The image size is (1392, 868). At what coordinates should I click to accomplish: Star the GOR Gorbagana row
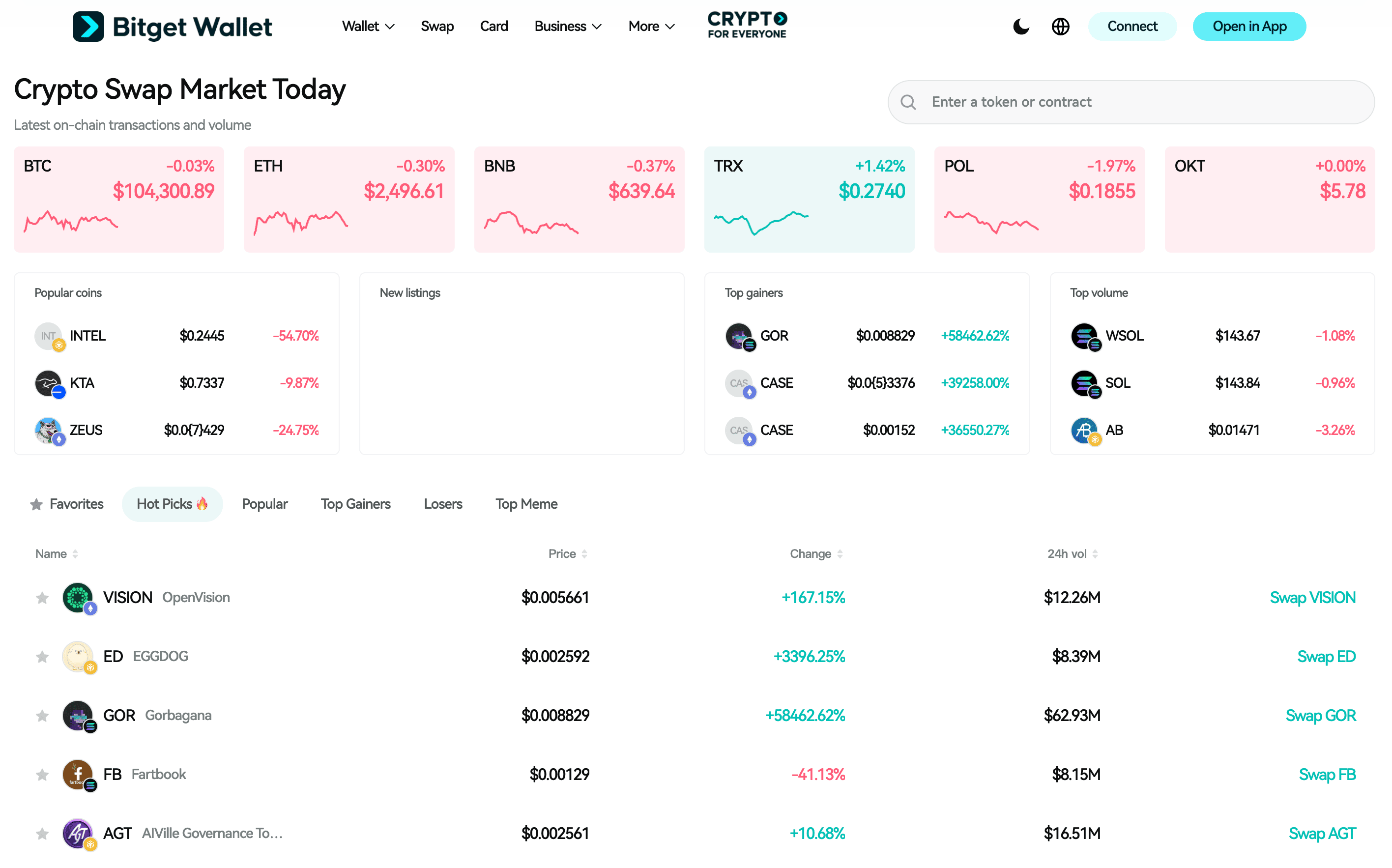click(x=42, y=717)
